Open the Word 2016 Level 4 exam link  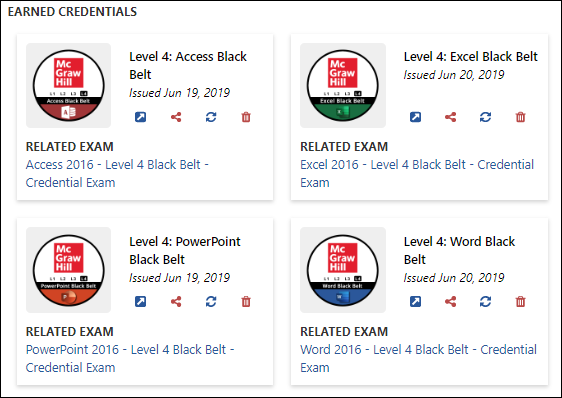pos(419,358)
